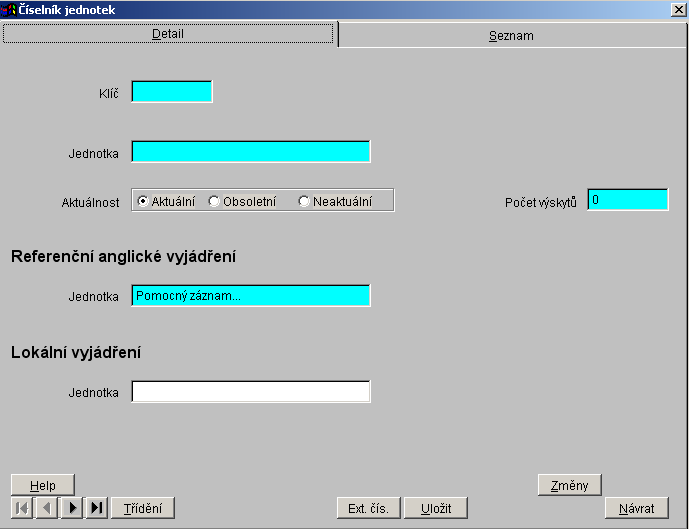Open Ext. čís. button
Viewport: 689px width, 529px height.
tap(369, 508)
